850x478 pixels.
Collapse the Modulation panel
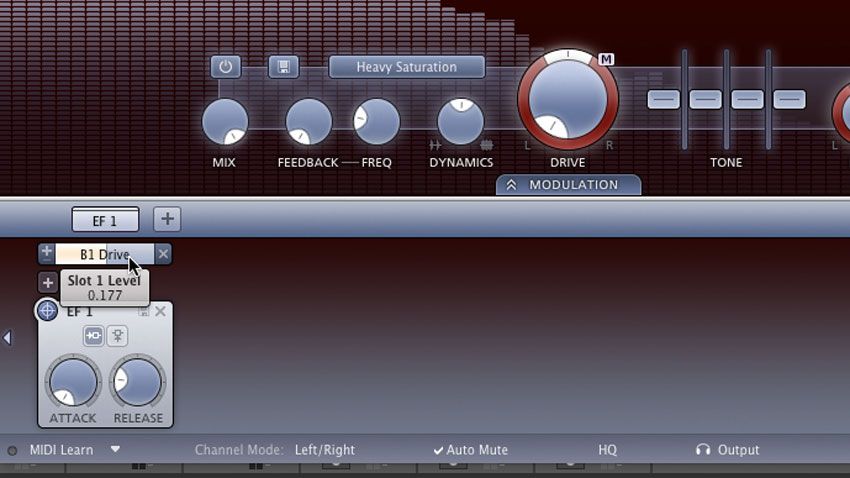pyautogui.click(x=568, y=185)
